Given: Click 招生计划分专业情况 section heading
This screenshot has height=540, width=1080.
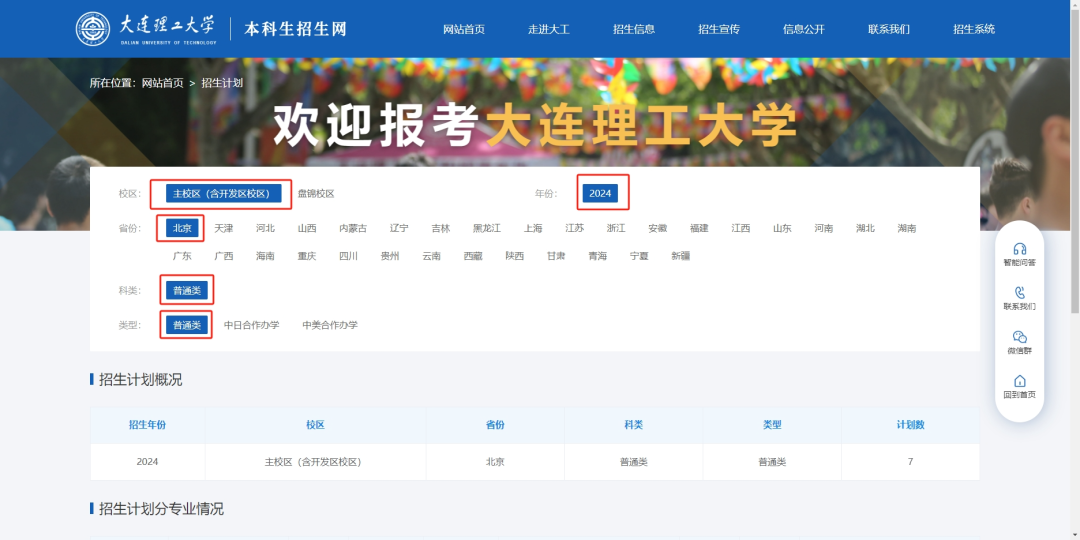Looking at the screenshot, I should tap(161, 509).
